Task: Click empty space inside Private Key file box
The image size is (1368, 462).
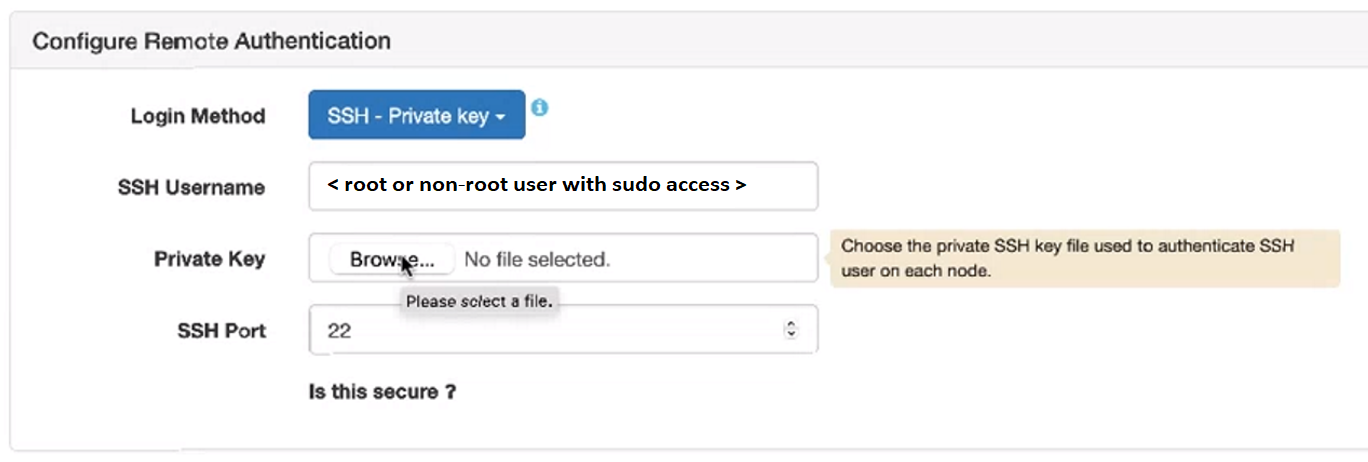Action: click(714, 259)
